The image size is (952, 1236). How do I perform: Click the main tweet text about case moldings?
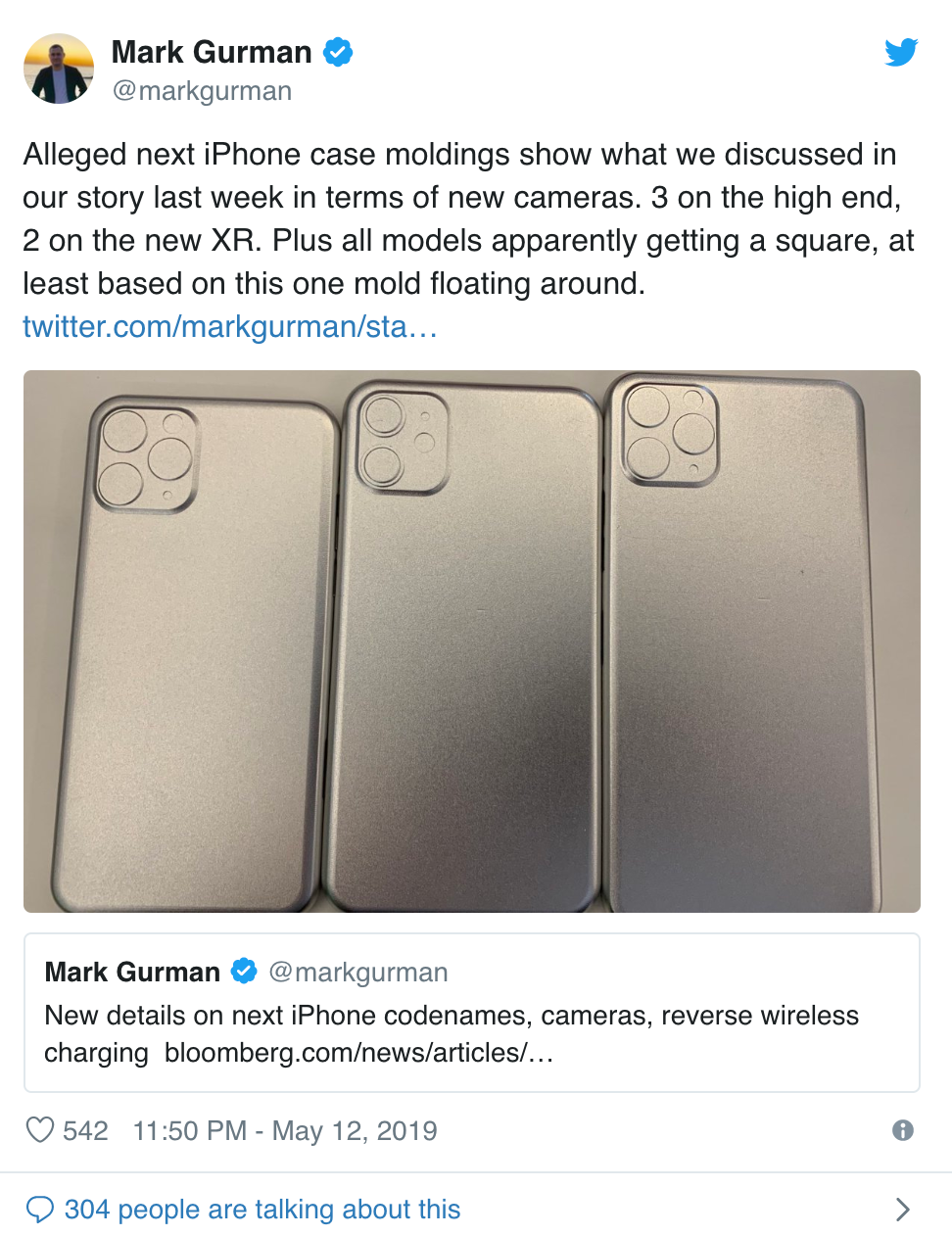click(468, 218)
